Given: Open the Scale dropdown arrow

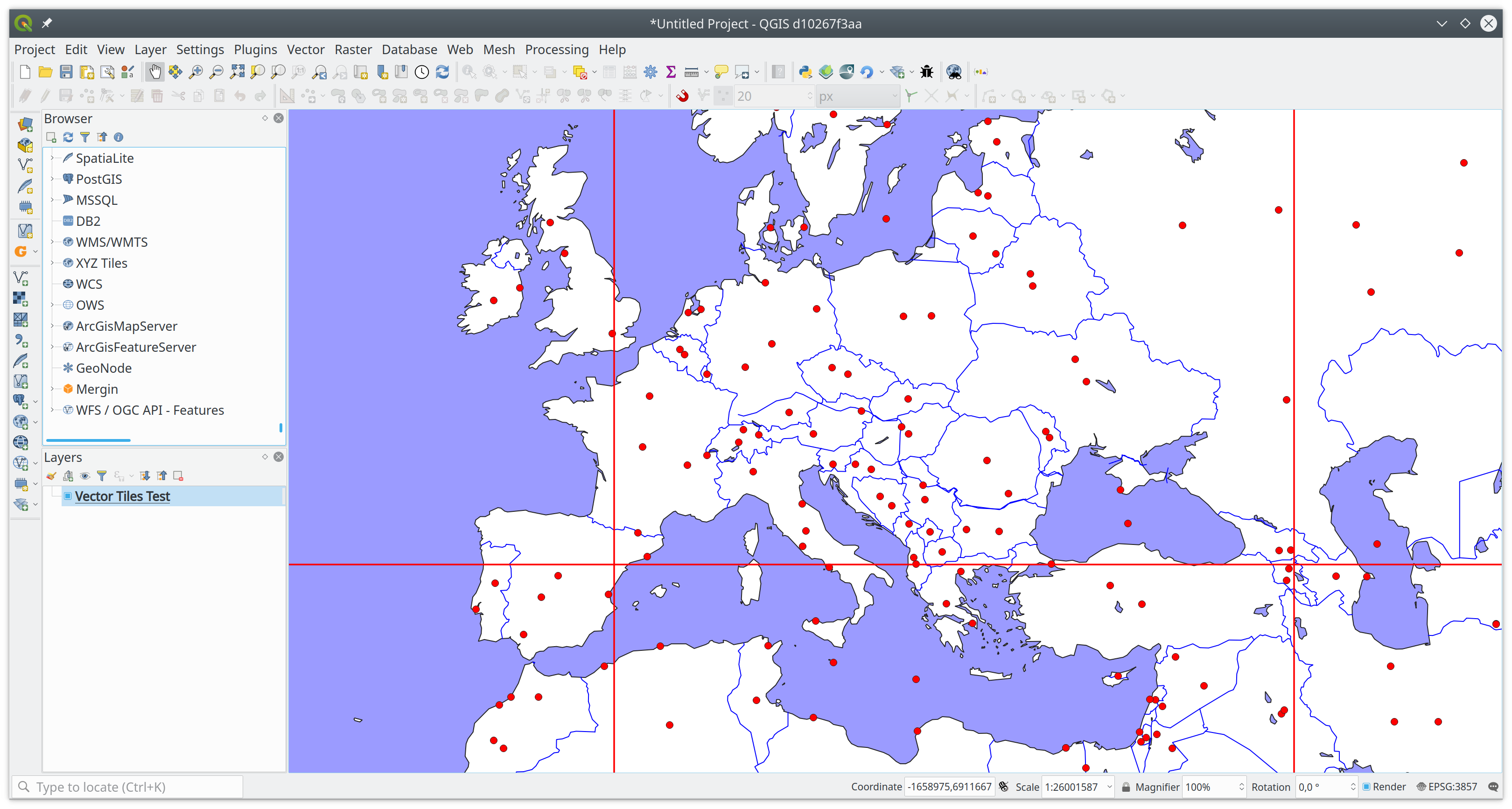Looking at the screenshot, I should [1109, 787].
